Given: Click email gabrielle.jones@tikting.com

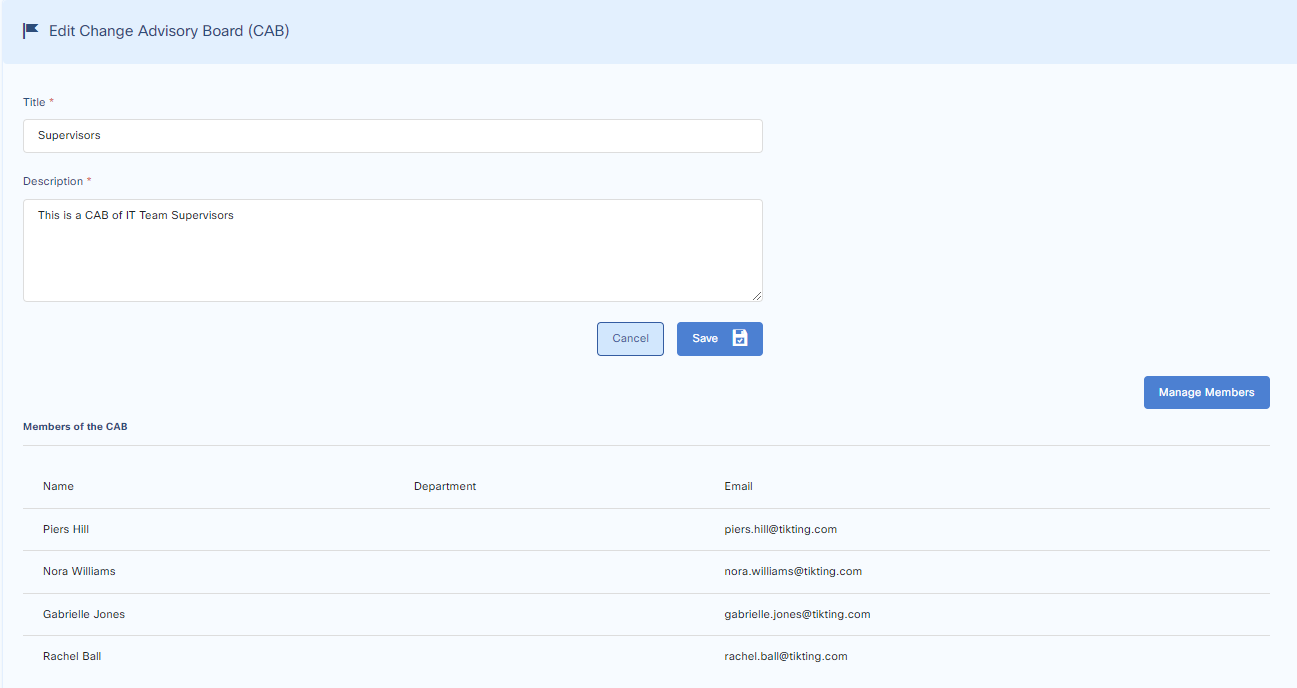Looking at the screenshot, I should click(797, 614).
